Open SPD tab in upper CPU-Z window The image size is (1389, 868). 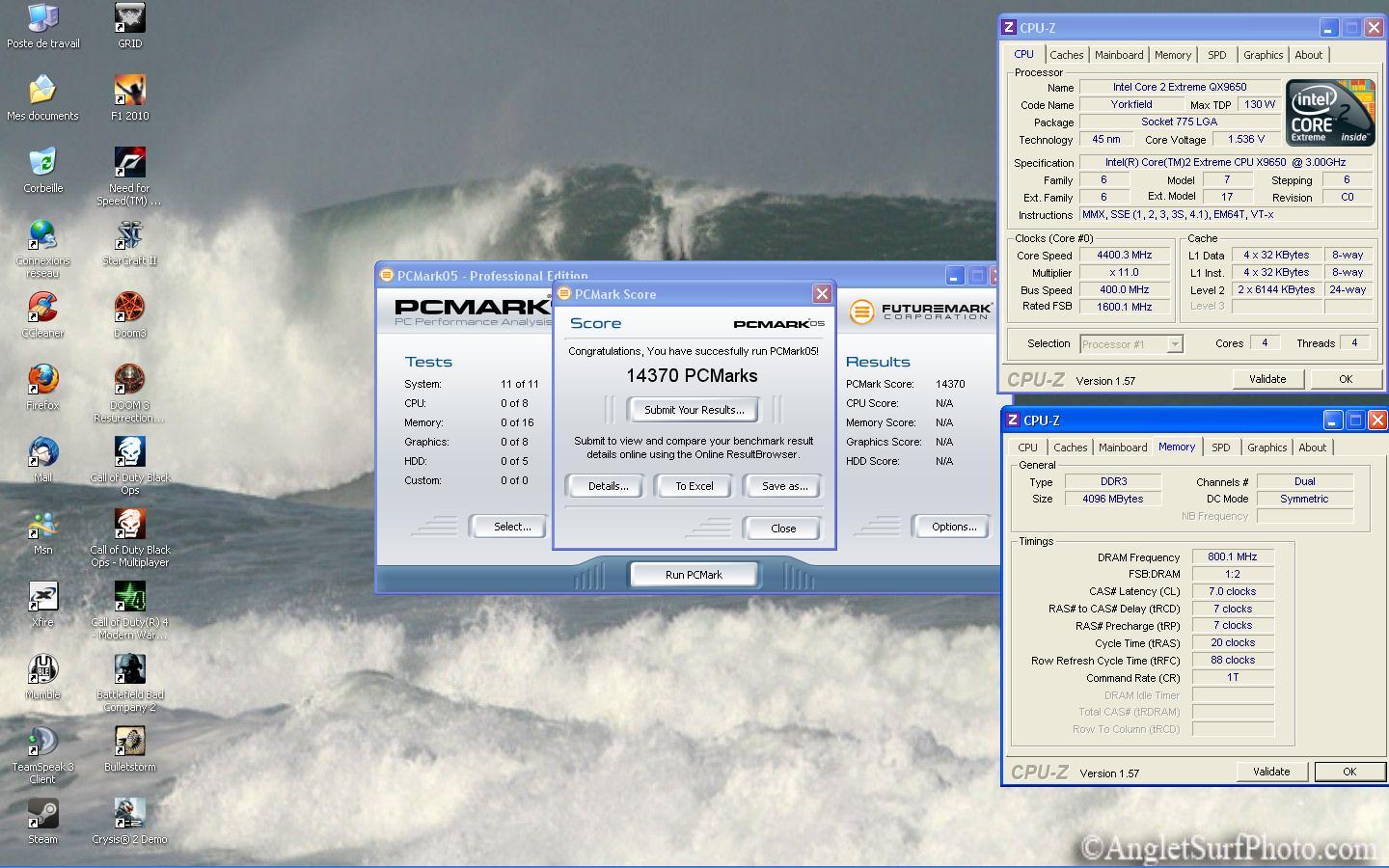pos(1217,55)
